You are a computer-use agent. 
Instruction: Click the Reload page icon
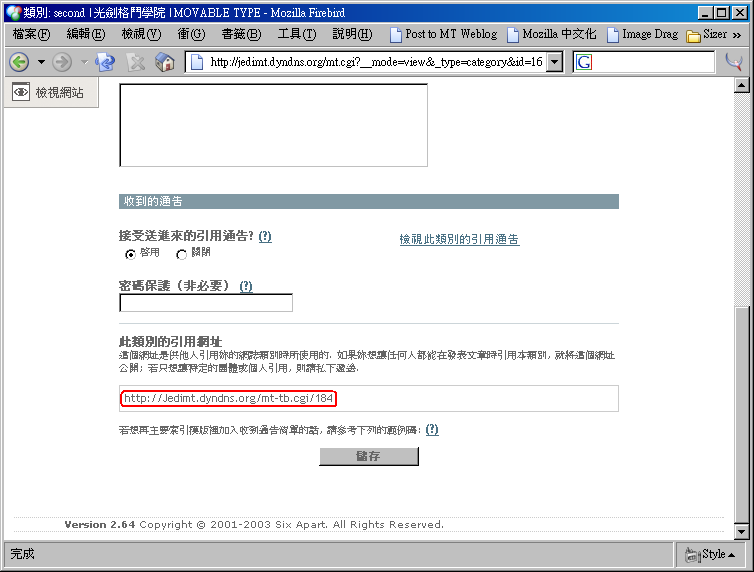[x=105, y=62]
